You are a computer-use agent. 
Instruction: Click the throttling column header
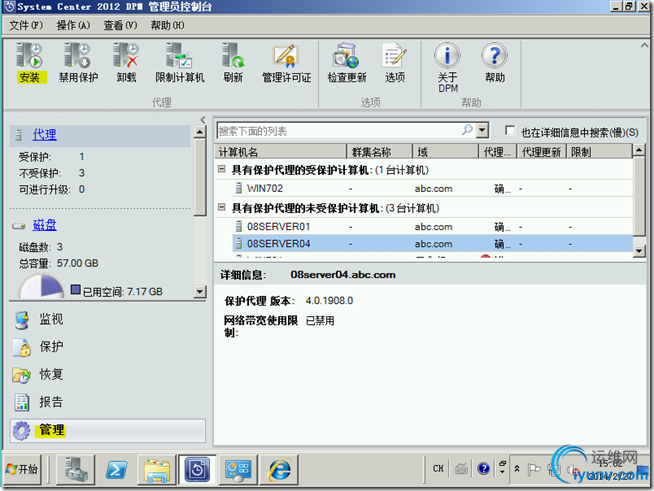(599, 151)
